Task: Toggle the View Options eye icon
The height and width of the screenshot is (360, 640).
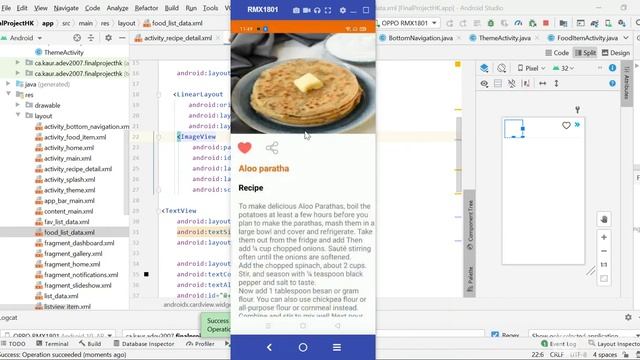Action: click(x=484, y=83)
